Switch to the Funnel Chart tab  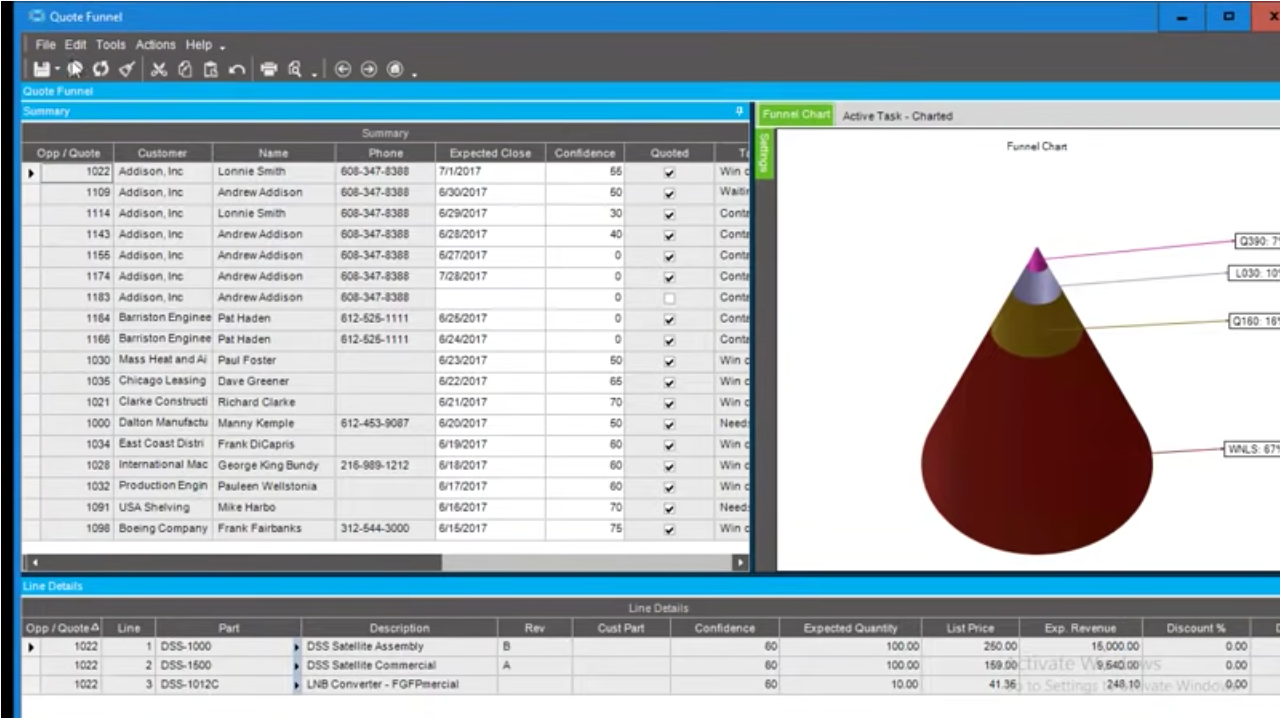pos(795,114)
